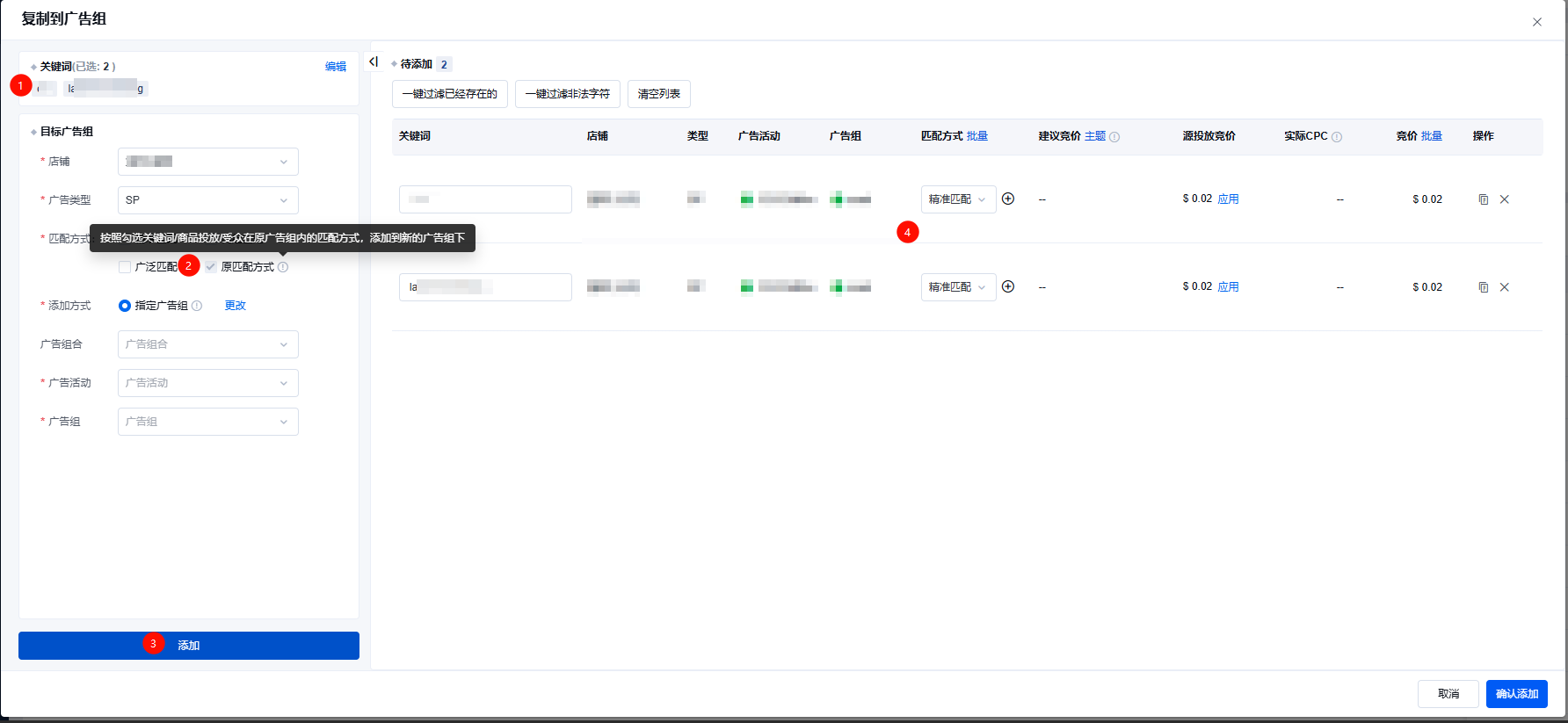Viewport: 1568px width, 723px height.
Task: Remove the second keyword row
Action: click(x=1505, y=287)
